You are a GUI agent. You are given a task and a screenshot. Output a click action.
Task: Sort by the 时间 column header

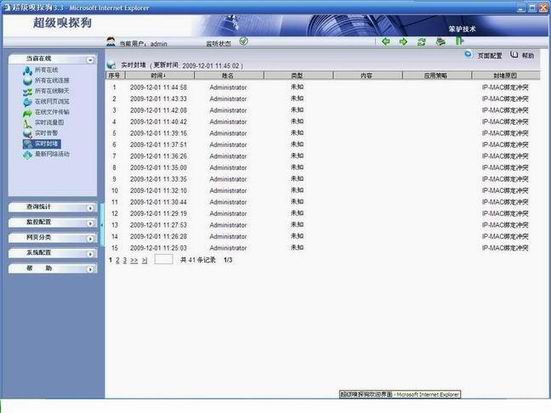click(x=159, y=75)
